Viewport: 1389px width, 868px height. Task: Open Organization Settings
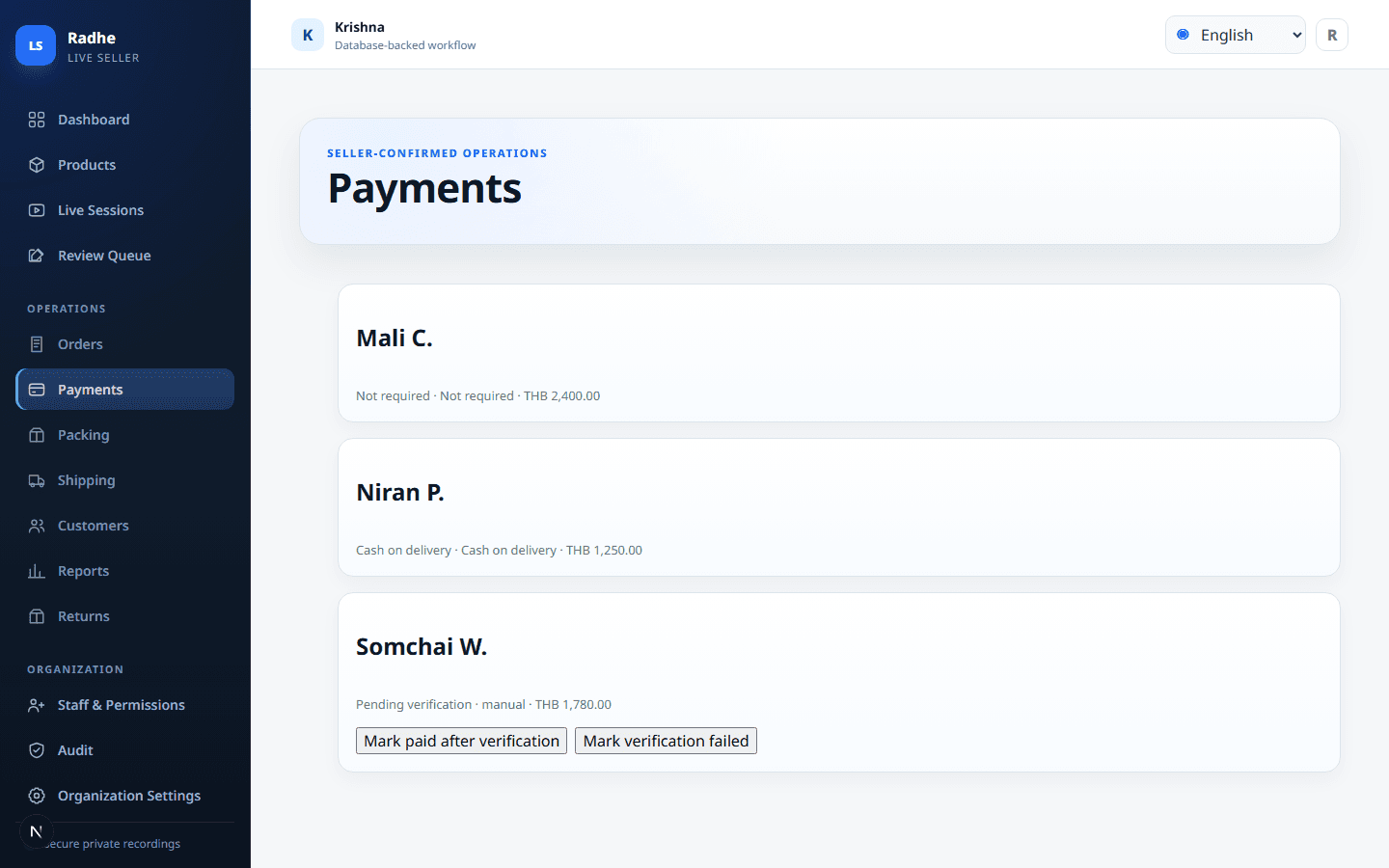coord(124,796)
